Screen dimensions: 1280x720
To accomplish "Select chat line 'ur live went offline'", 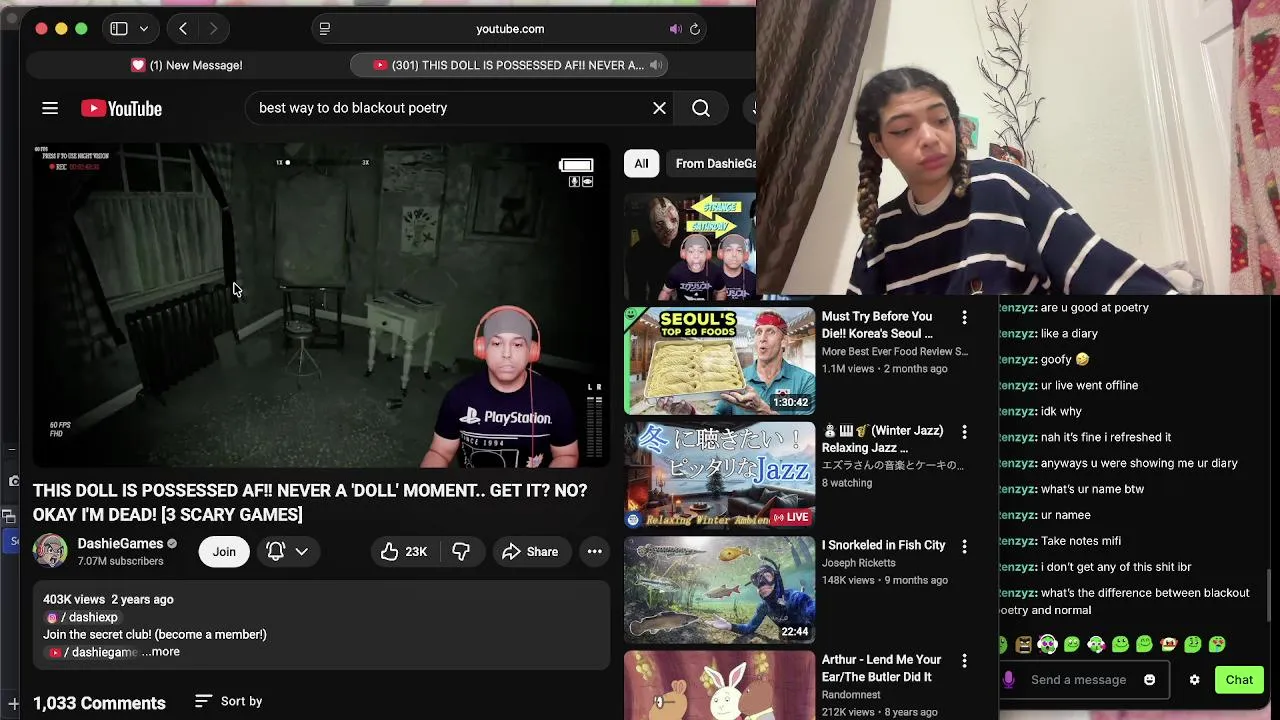I will (x=1089, y=385).
